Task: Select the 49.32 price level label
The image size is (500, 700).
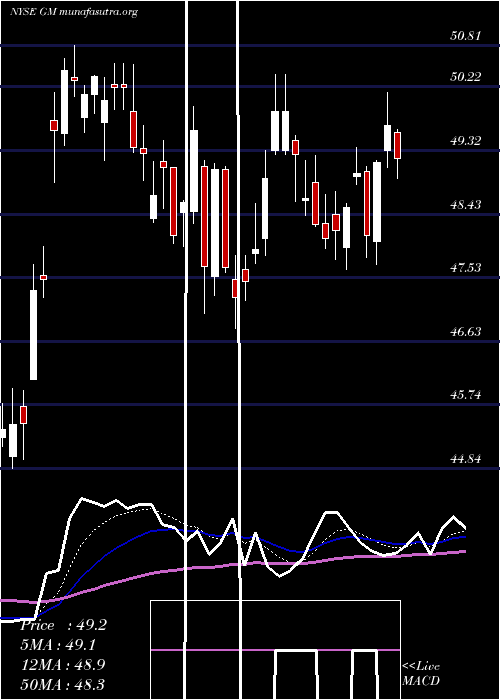Action: pos(466,141)
